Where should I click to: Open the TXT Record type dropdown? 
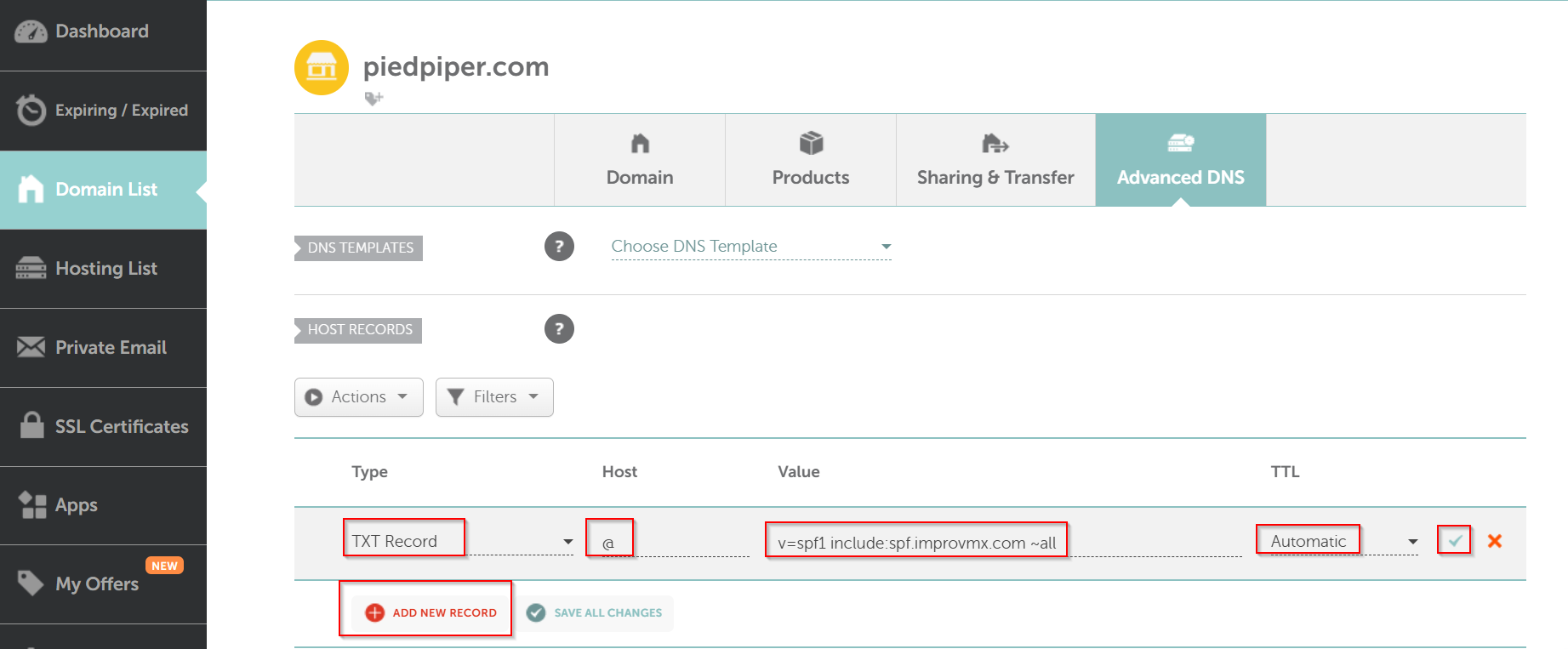pos(459,541)
